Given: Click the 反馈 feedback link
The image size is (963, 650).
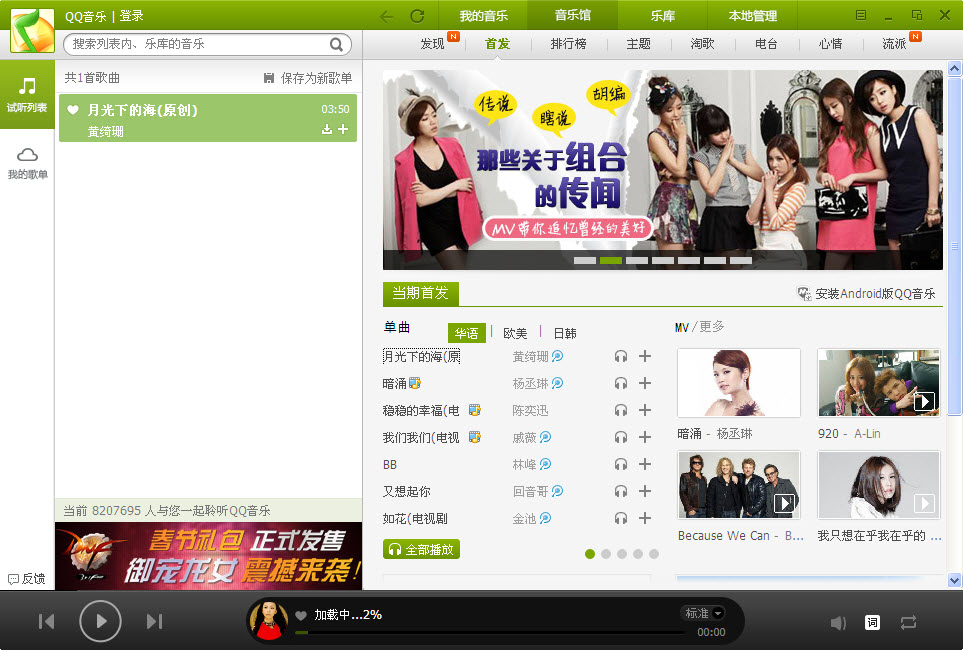Looking at the screenshot, I should tap(26, 579).
